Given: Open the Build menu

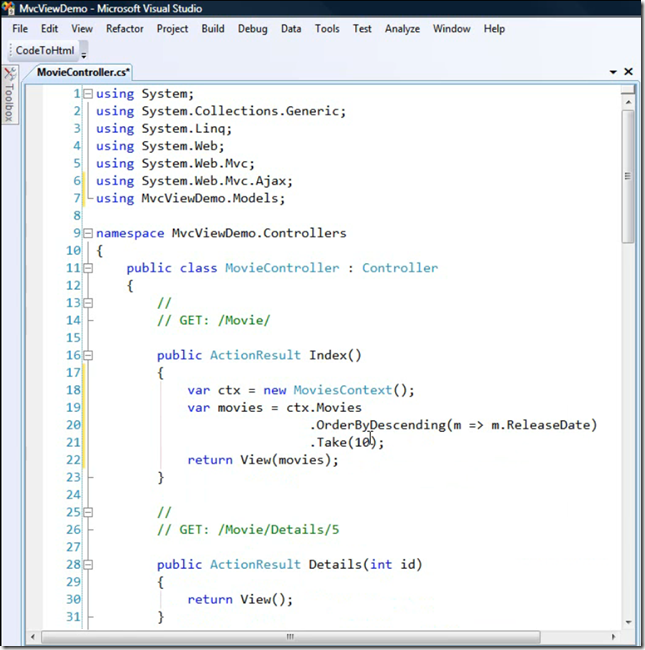Looking at the screenshot, I should (x=213, y=29).
